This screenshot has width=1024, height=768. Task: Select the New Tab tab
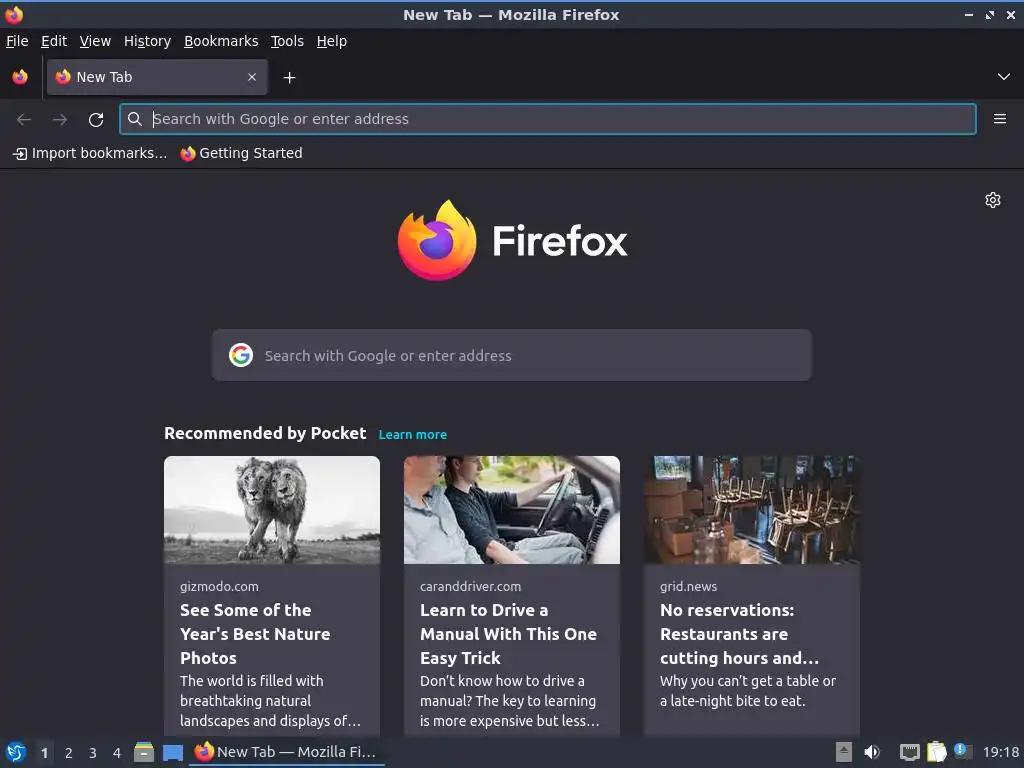point(157,77)
